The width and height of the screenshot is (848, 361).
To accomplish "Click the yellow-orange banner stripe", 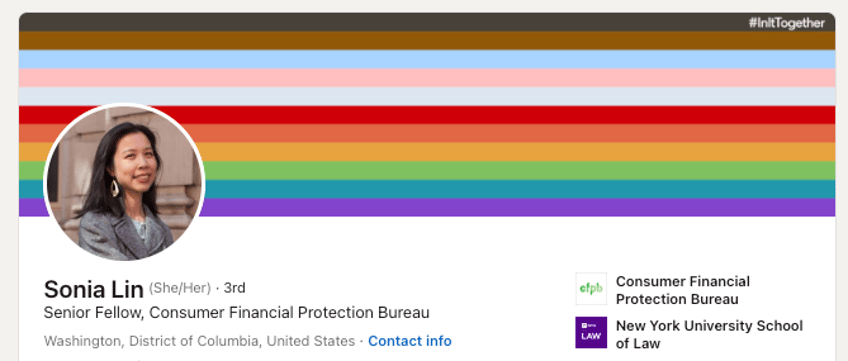I will (x=519, y=152).
